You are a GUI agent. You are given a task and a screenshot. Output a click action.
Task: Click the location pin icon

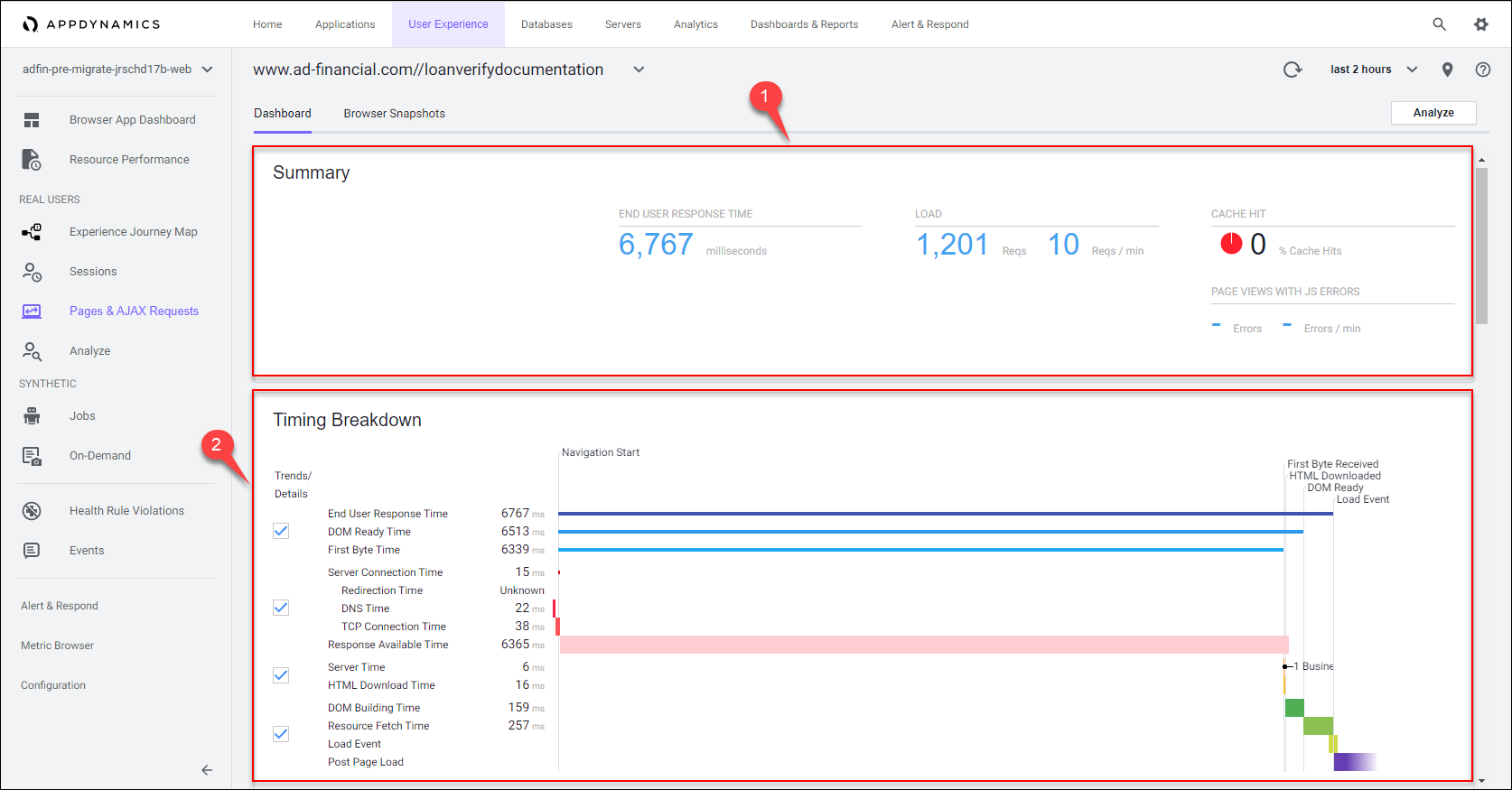(1447, 70)
